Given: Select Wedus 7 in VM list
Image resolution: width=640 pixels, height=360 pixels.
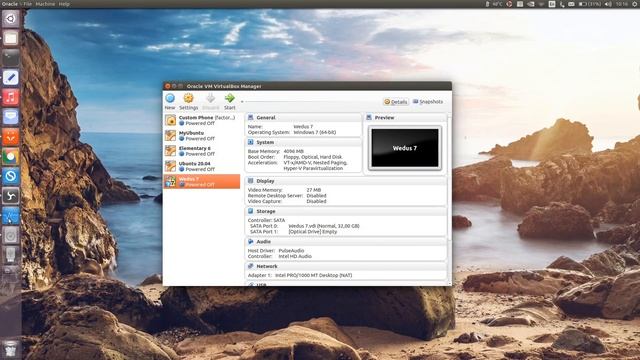Looking at the screenshot, I should [x=202, y=181].
